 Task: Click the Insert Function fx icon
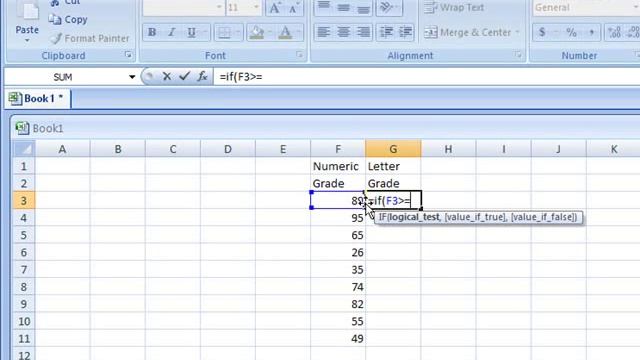pyautogui.click(x=202, y=76)
